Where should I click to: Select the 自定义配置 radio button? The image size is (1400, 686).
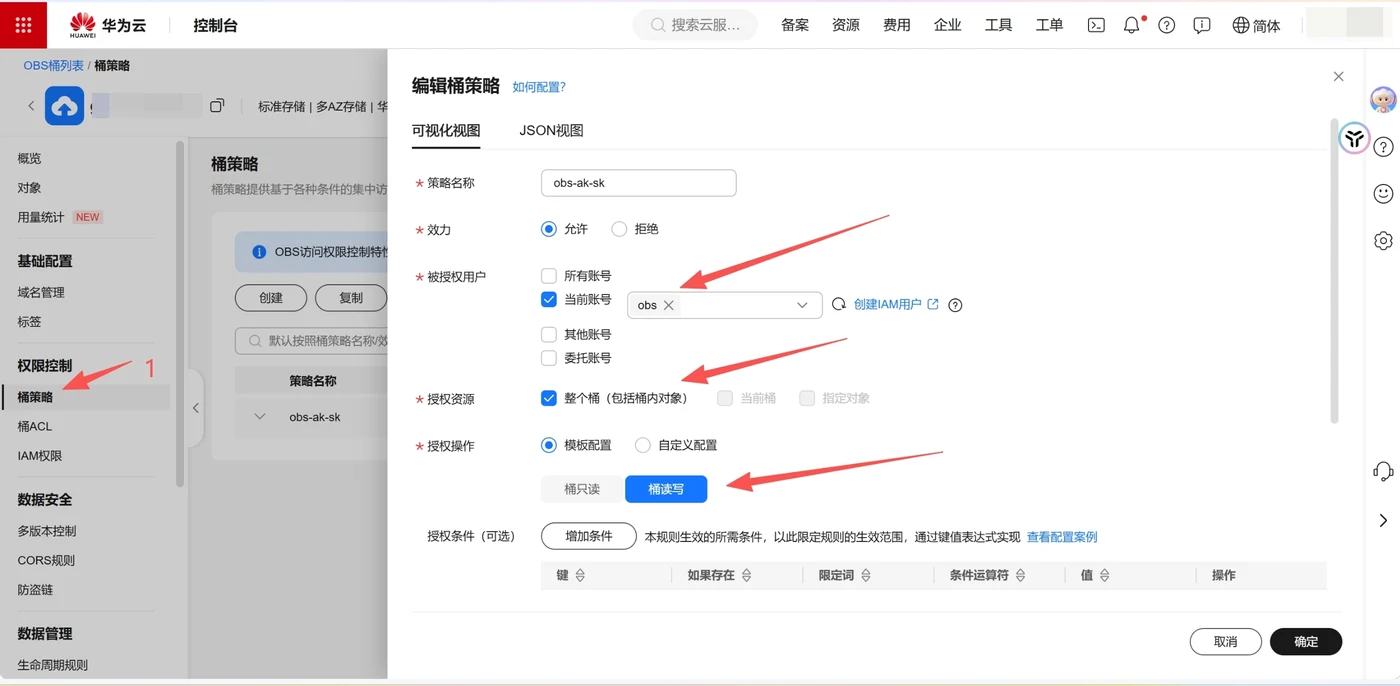[643, 445]
